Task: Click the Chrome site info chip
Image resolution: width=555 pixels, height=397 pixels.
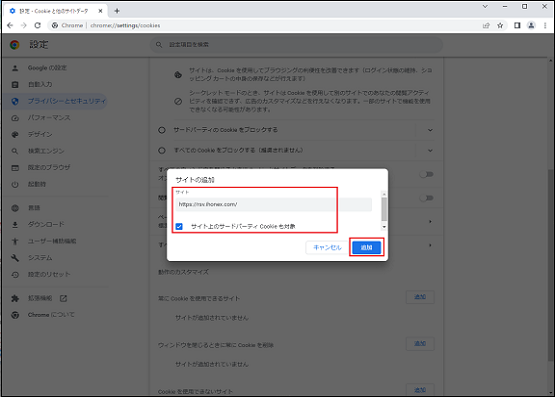Action: (x=67, y=25)
